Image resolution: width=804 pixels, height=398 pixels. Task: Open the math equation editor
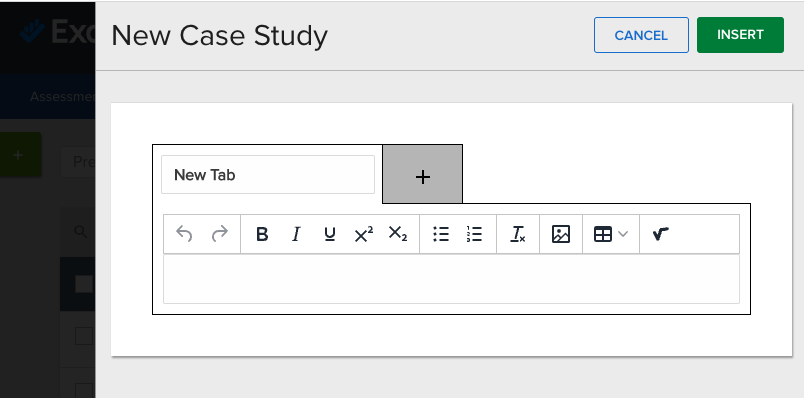click(660, 234)
